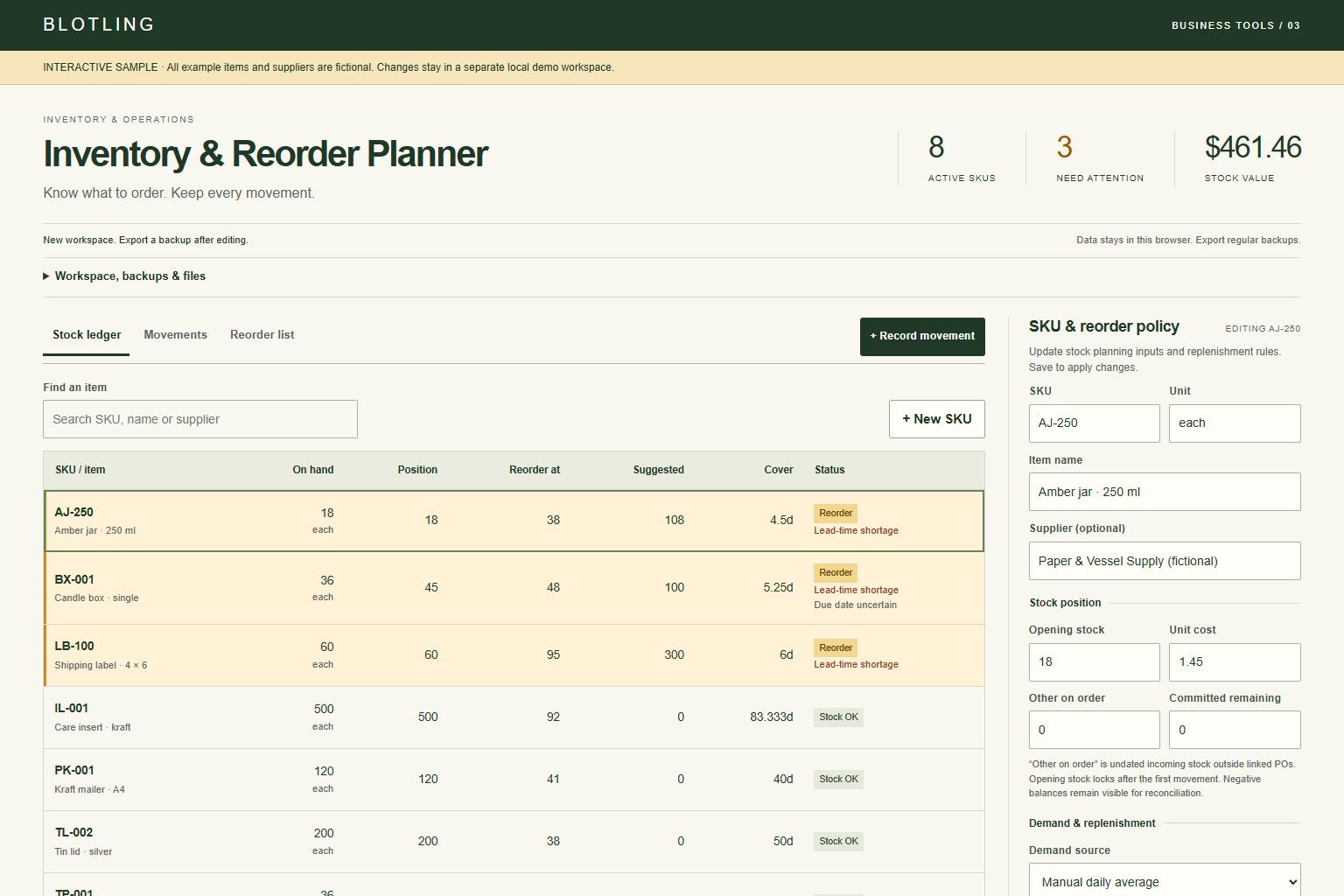
Task: Click the SKU field containing AJ-250
Action: [1095, 423]
